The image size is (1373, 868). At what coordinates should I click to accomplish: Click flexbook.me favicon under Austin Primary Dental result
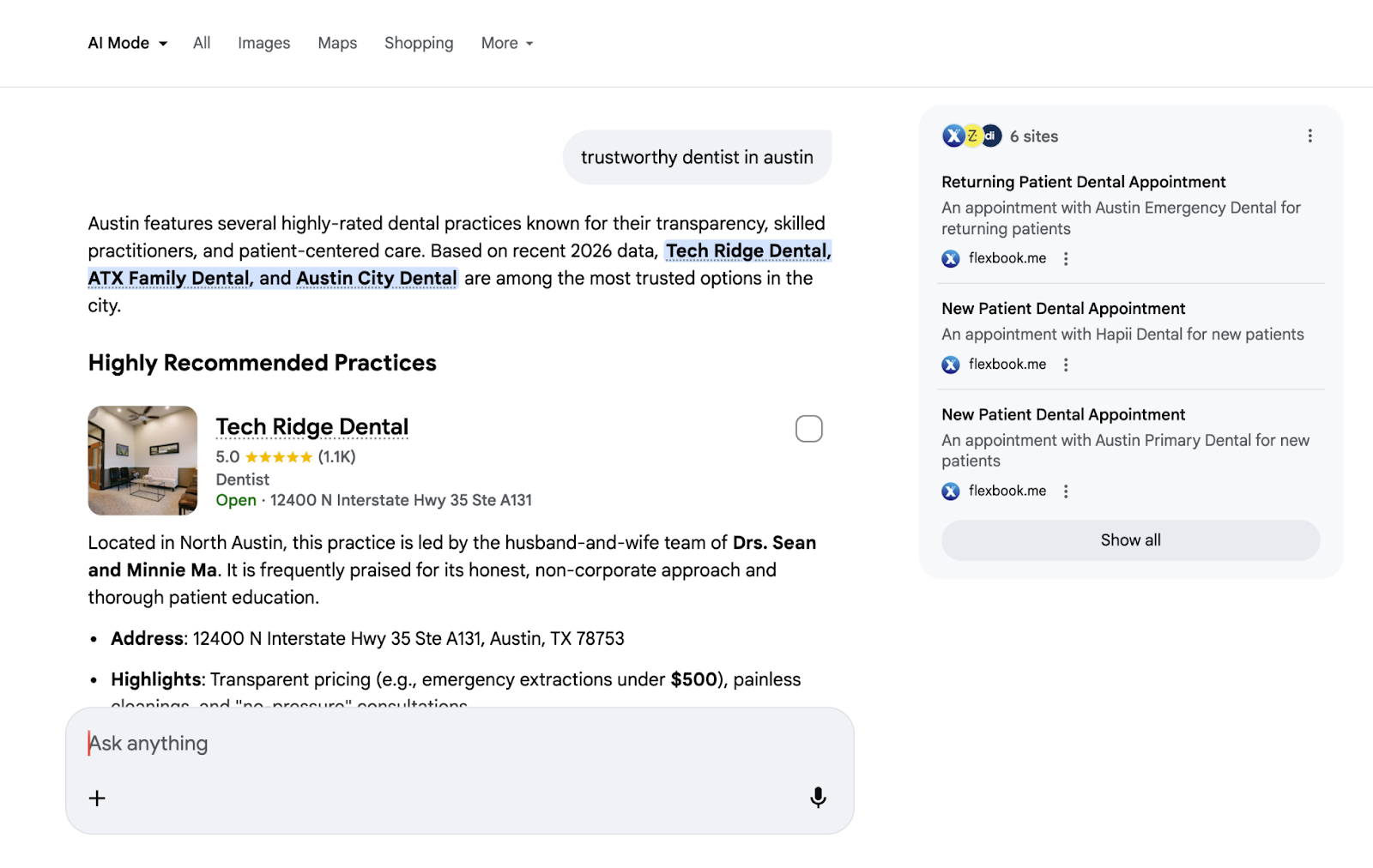pyautogui.click(x=951, y=491)
